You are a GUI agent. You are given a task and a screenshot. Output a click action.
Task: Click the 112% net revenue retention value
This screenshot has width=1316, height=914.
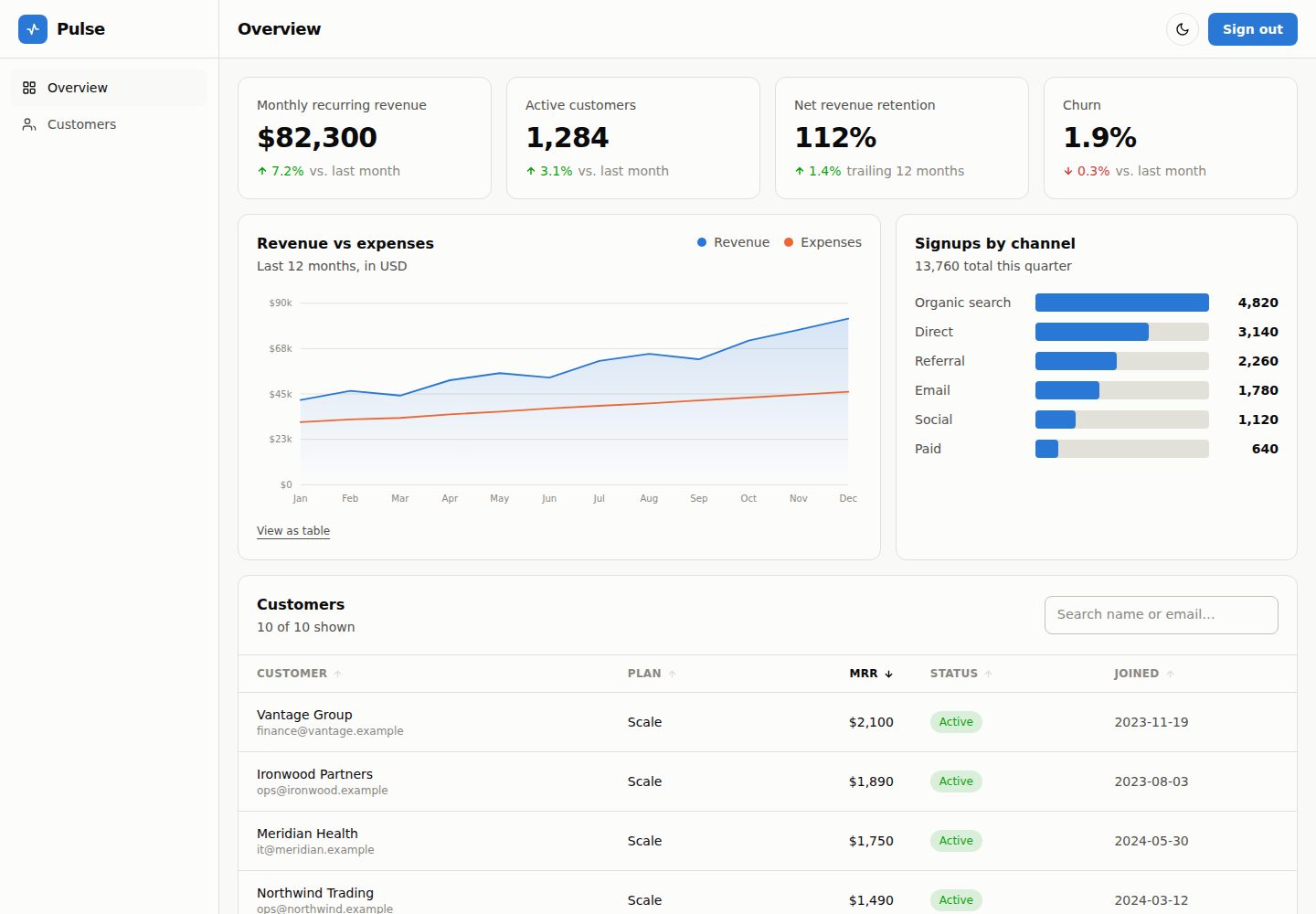[x=835, y=137]
